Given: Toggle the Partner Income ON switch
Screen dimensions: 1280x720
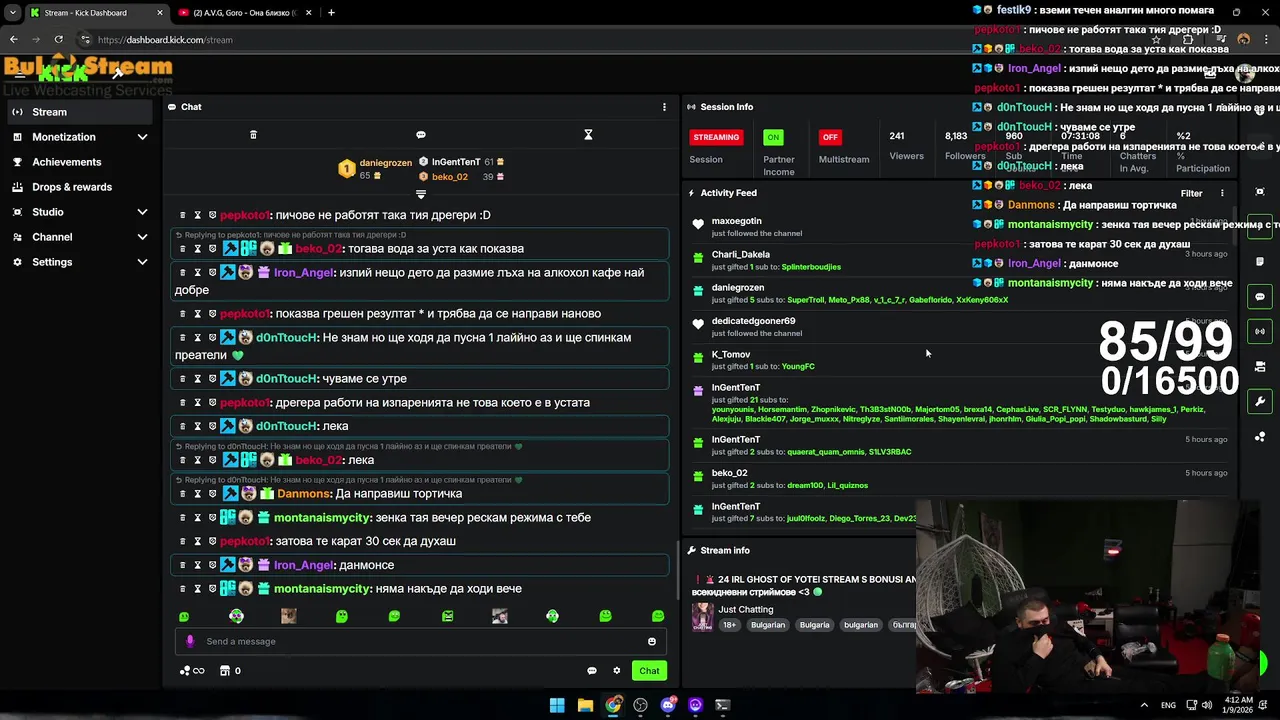Looking at the screenshot, I should [x=773, y=137].
